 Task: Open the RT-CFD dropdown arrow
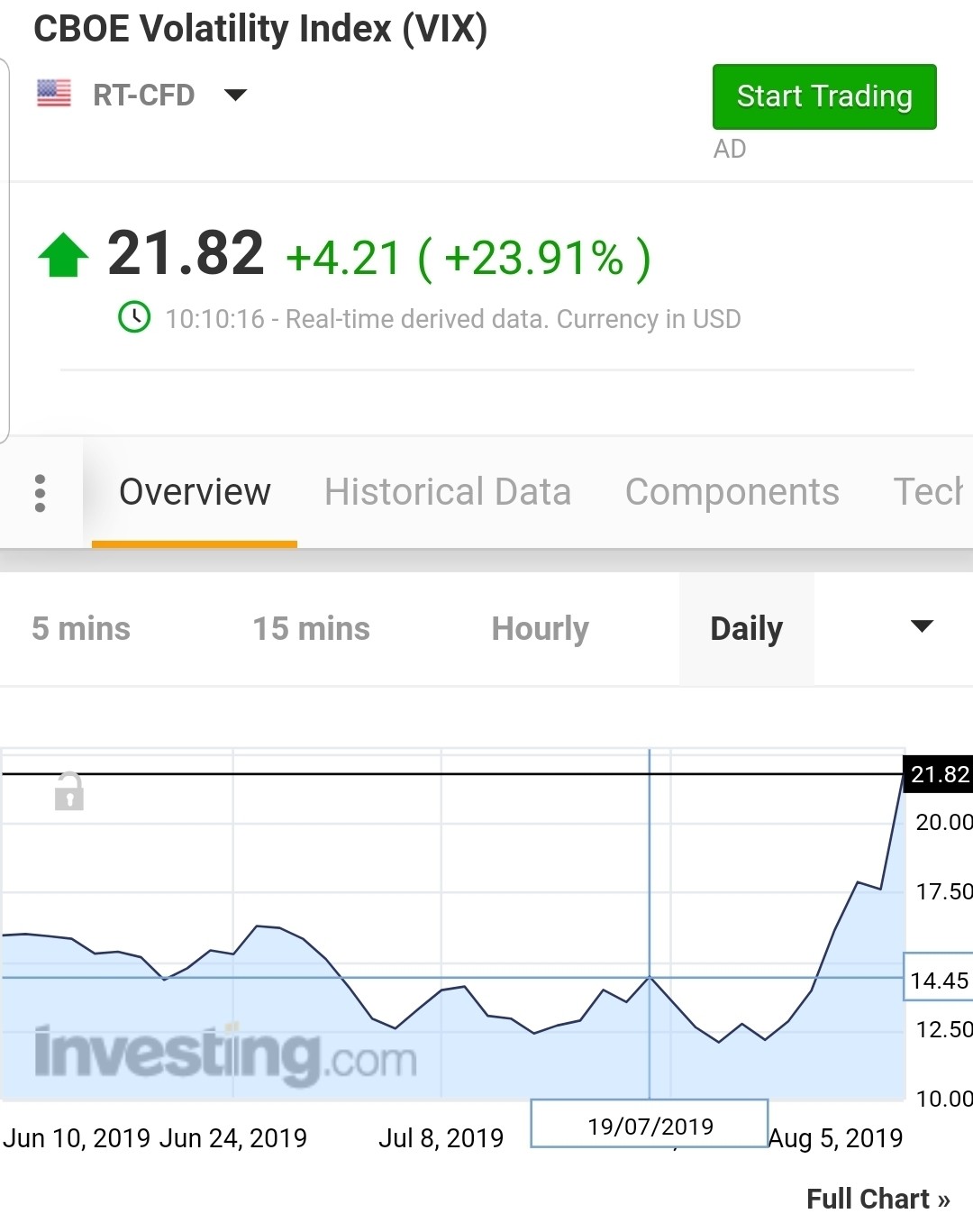235,95
